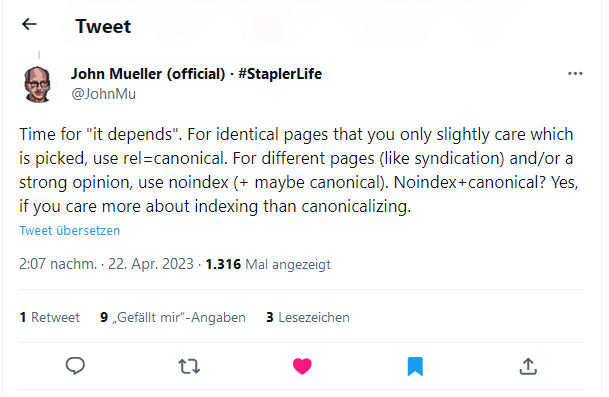Screen dimensions: 609x397
Task: View the 9 „Gefällt mir“-Angaben list
Action: (173, 317)
